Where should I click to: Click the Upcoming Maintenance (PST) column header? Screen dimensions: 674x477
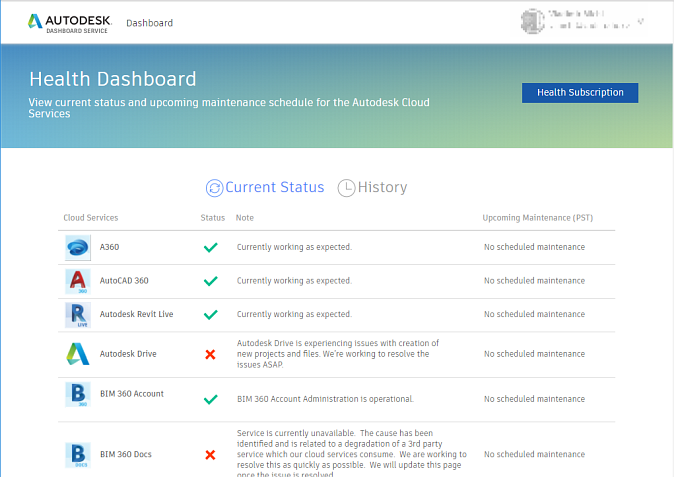click(538, 218)
